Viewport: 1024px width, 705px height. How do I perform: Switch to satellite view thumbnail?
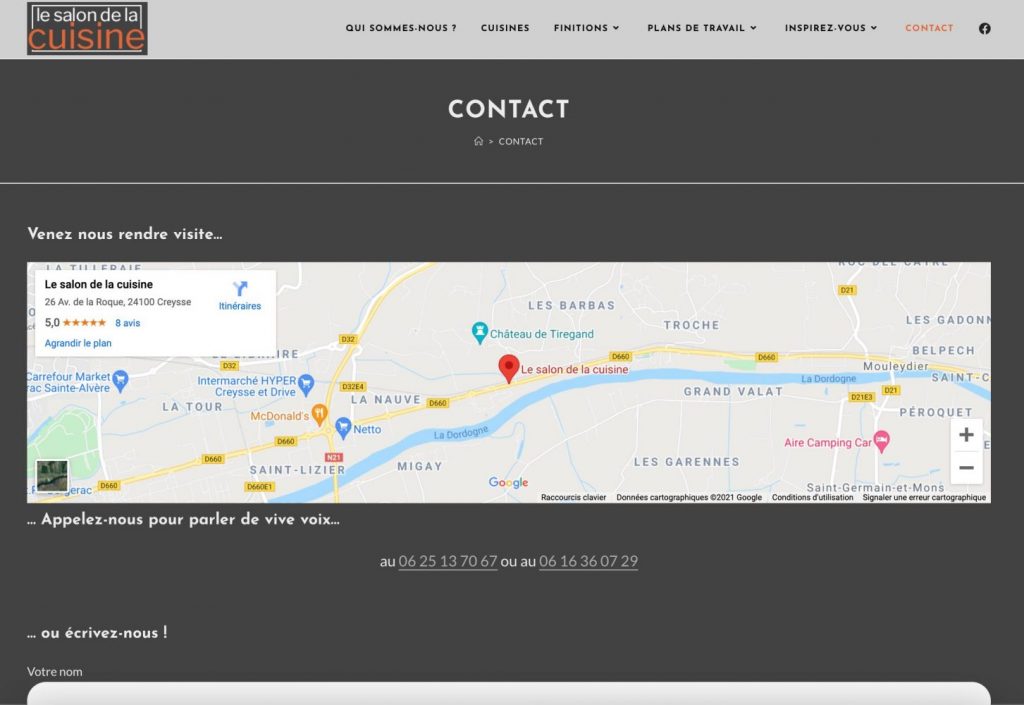tap(53, 476)
